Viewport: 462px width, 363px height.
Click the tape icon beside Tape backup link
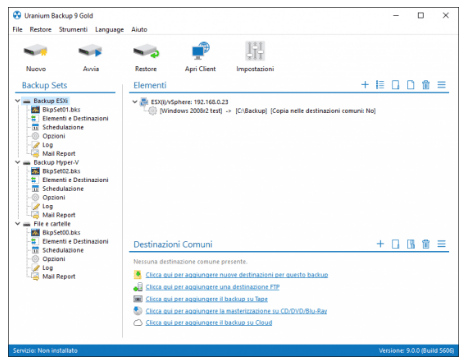[138, 299]
